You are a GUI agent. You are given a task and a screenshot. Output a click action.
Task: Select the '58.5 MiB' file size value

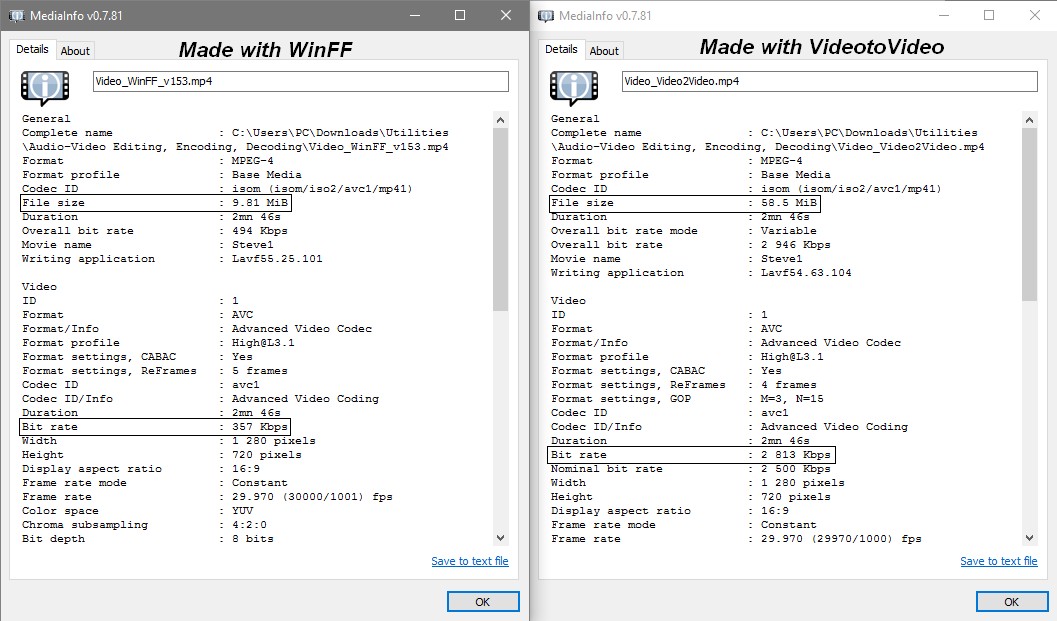coord(789,203)
